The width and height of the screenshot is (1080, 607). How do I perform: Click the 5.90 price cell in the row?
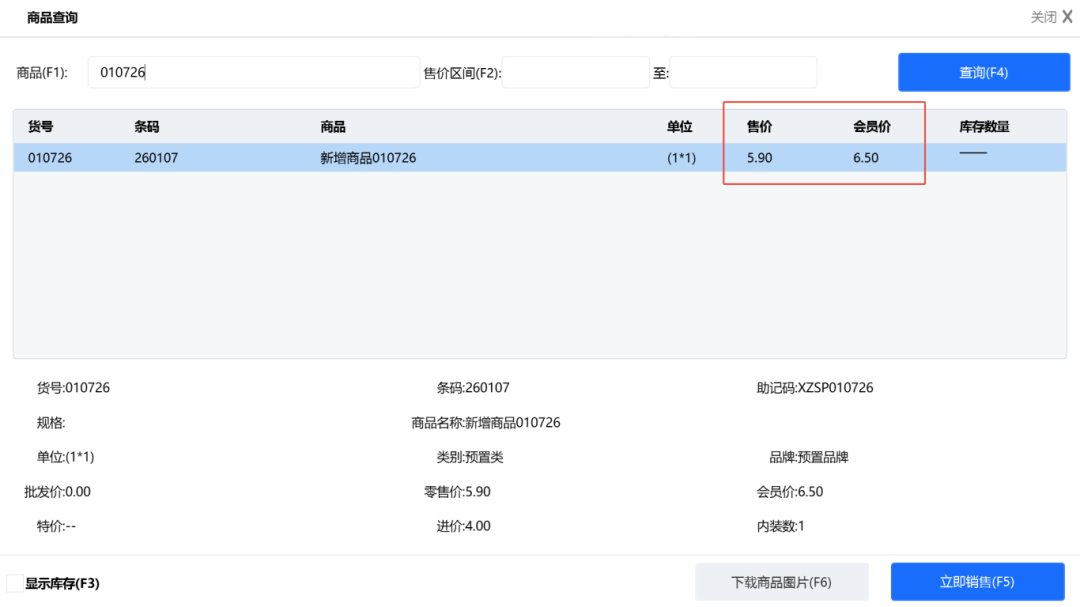tap(760, 158)
